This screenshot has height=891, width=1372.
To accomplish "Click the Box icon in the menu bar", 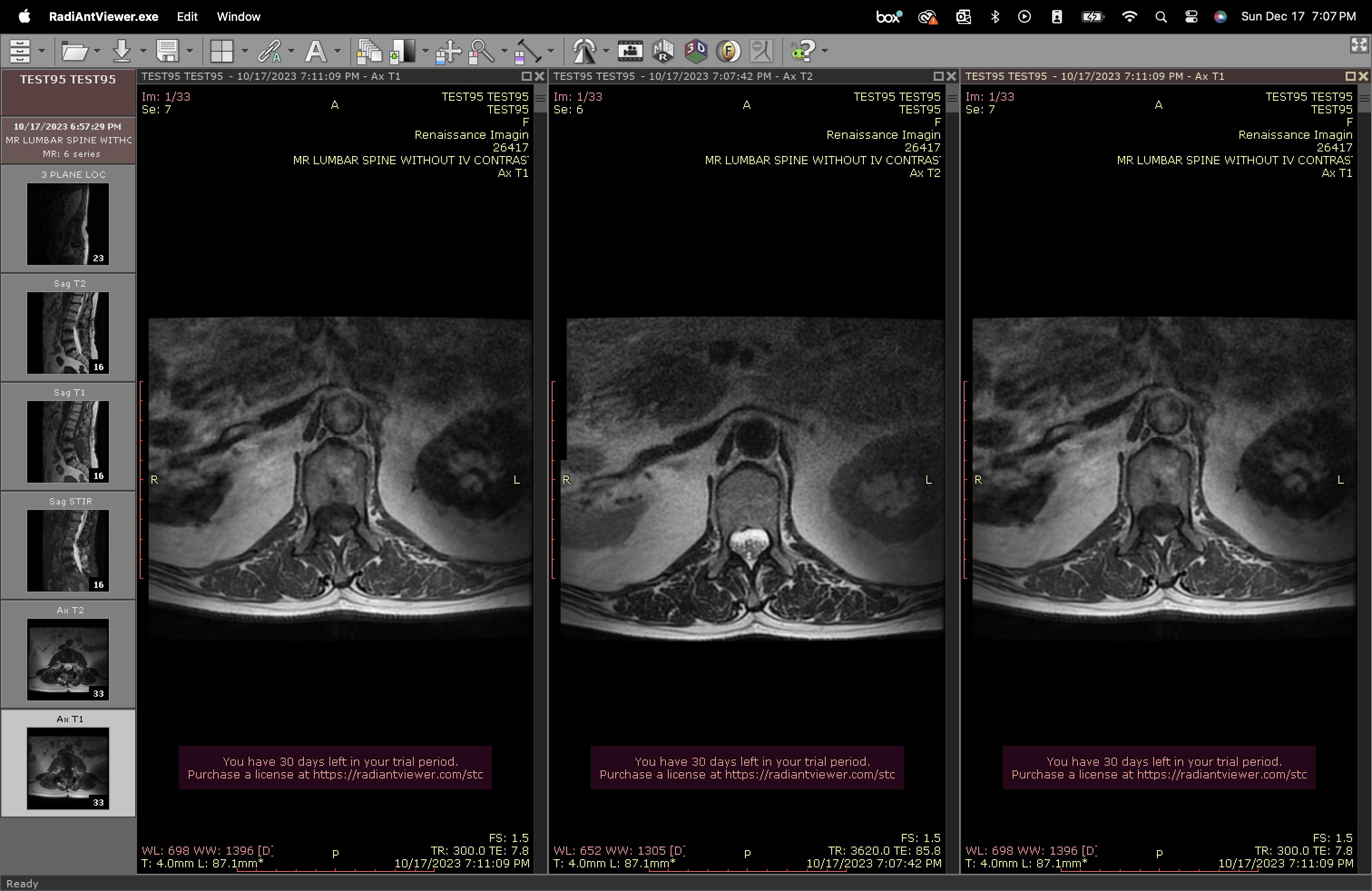I will 888,17.
